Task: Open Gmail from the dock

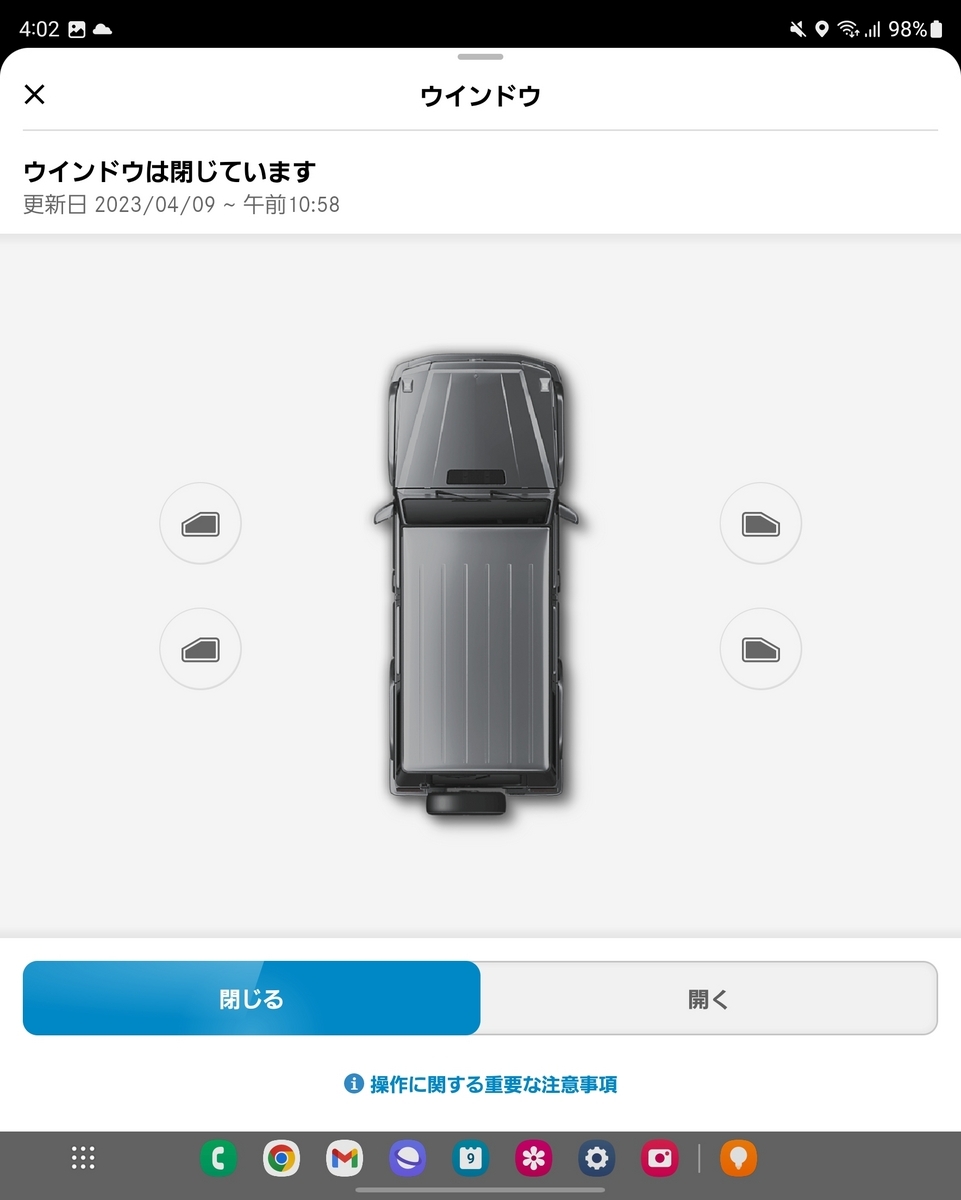Action: click(344, 1159)
